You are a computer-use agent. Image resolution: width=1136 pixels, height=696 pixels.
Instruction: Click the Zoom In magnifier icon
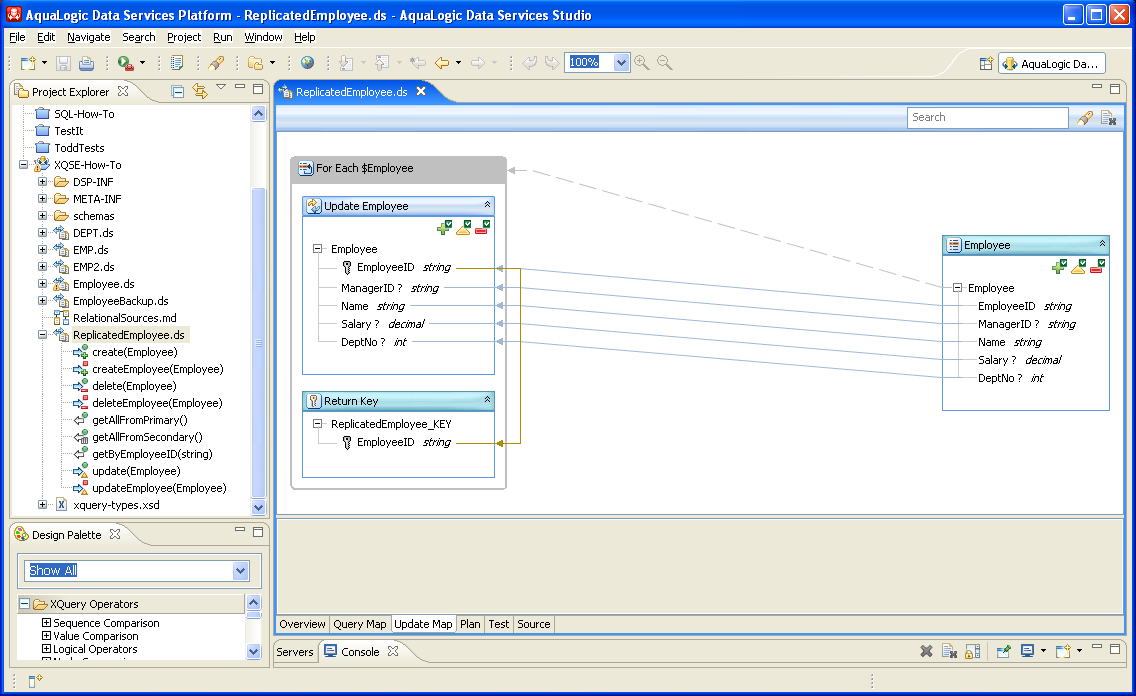click(642, 63)
